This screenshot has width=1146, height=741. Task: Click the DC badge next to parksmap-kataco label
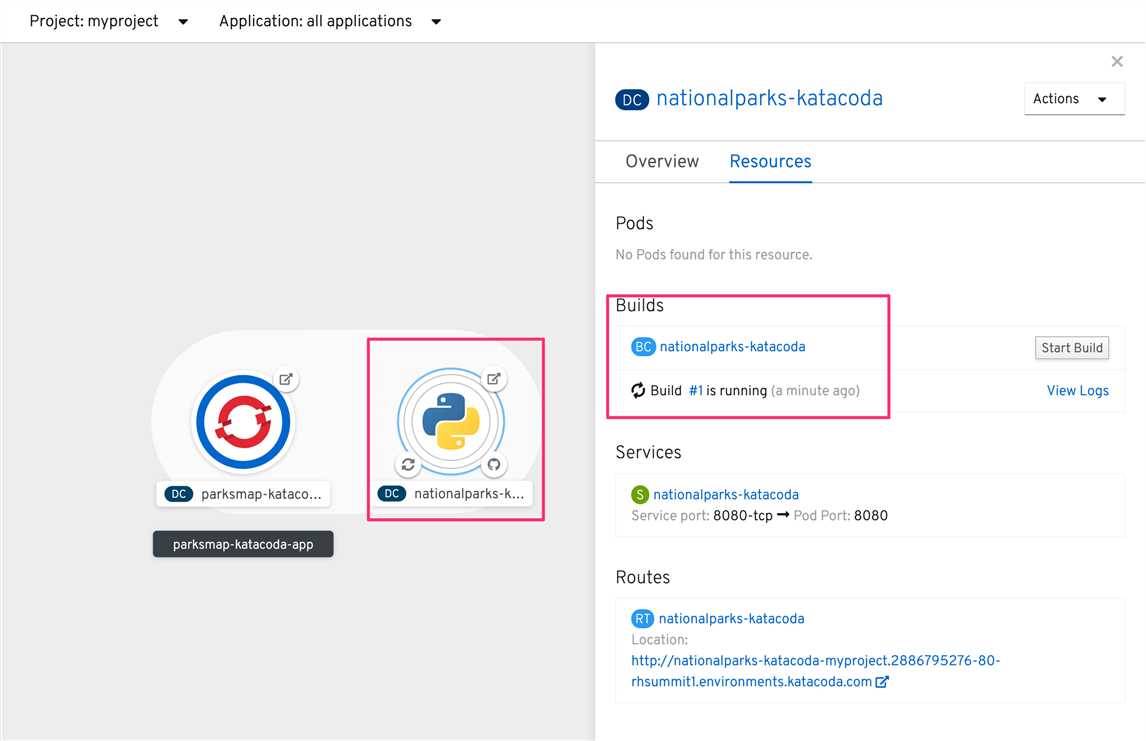tap(178, 494)
